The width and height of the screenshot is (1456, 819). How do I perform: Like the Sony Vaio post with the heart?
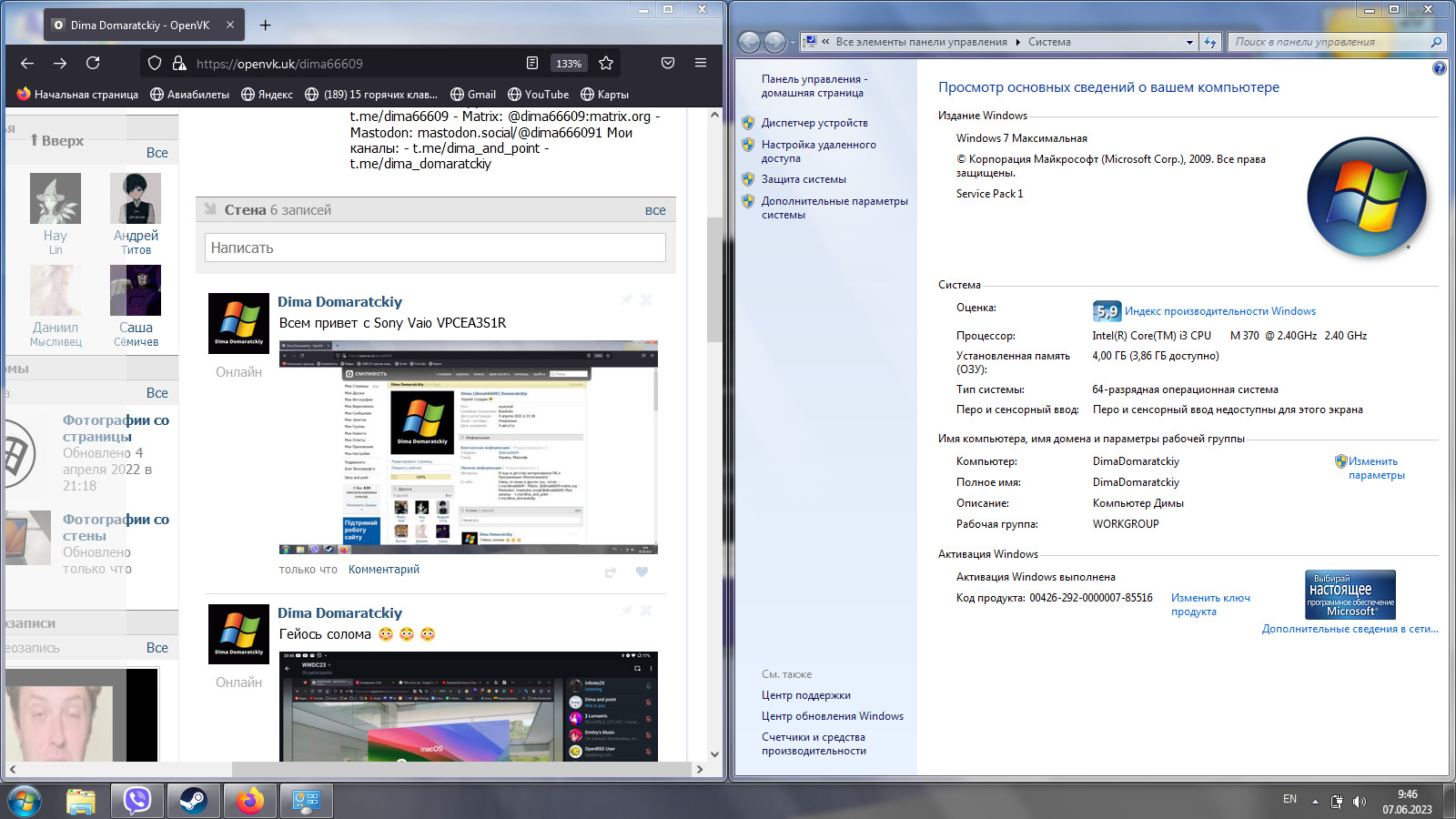click(642, 571)
